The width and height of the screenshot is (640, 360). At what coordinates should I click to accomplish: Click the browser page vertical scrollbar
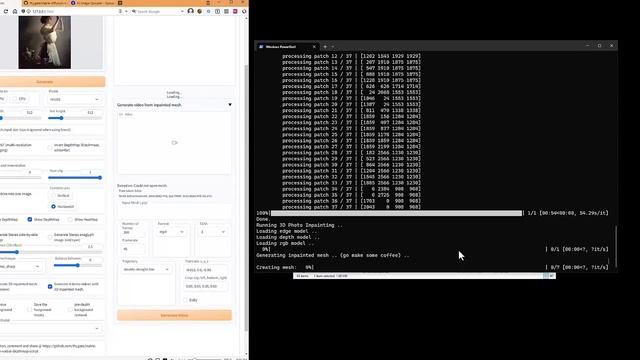[x=246, y=198]
